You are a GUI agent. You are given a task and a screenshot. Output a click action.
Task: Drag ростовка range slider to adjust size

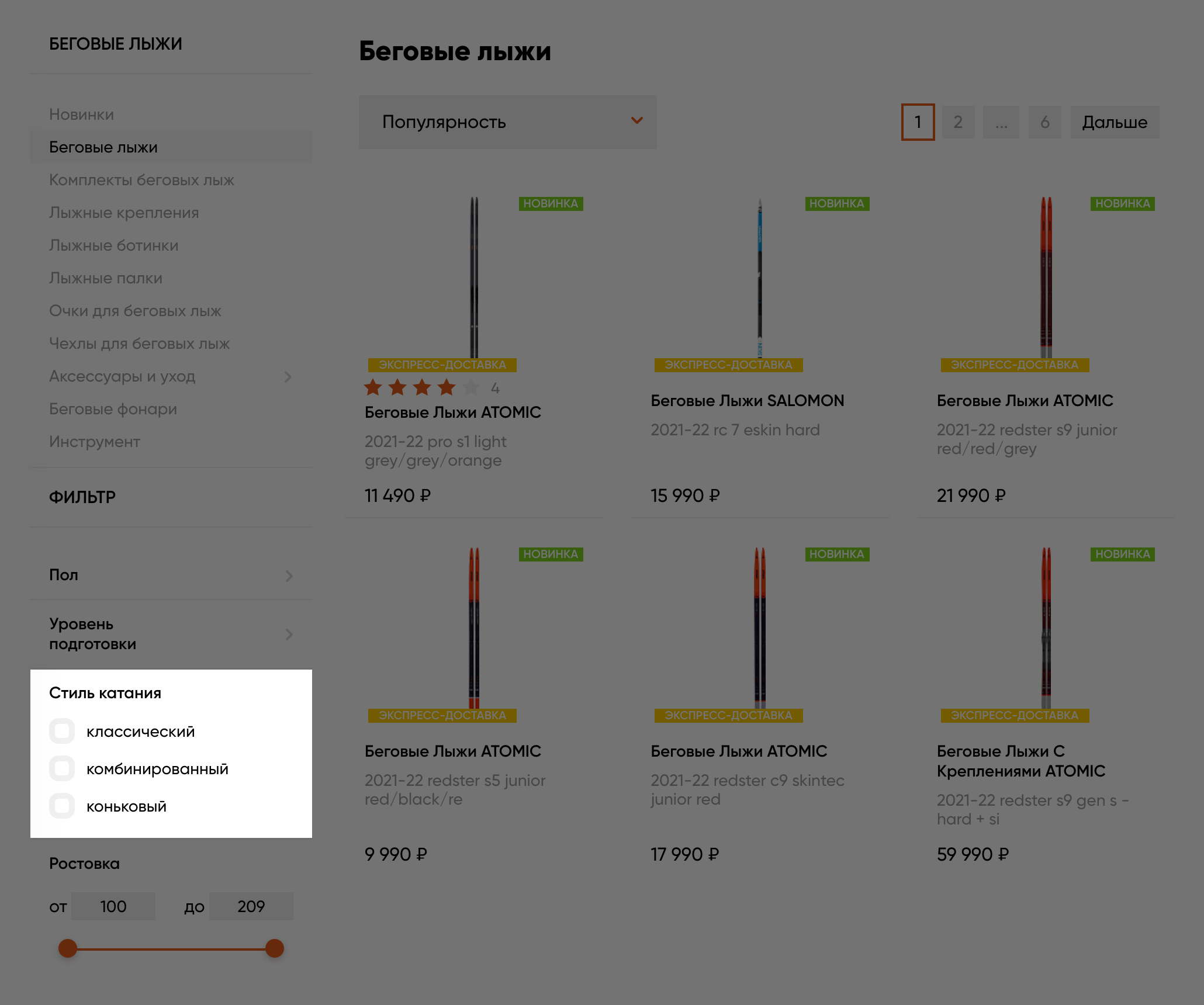[67, 947]
